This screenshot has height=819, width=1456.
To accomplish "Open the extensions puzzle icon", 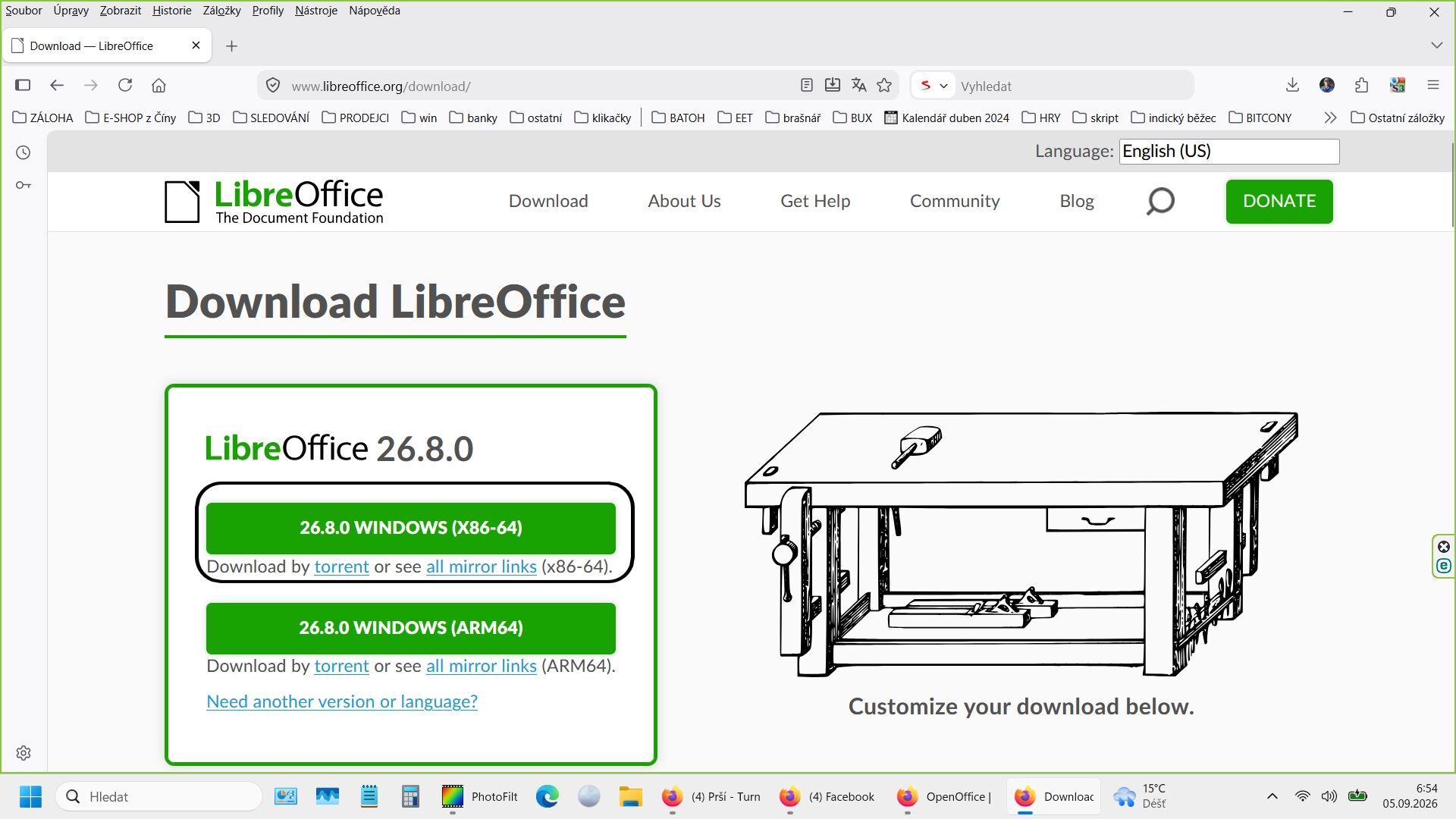I will 1362,86.
